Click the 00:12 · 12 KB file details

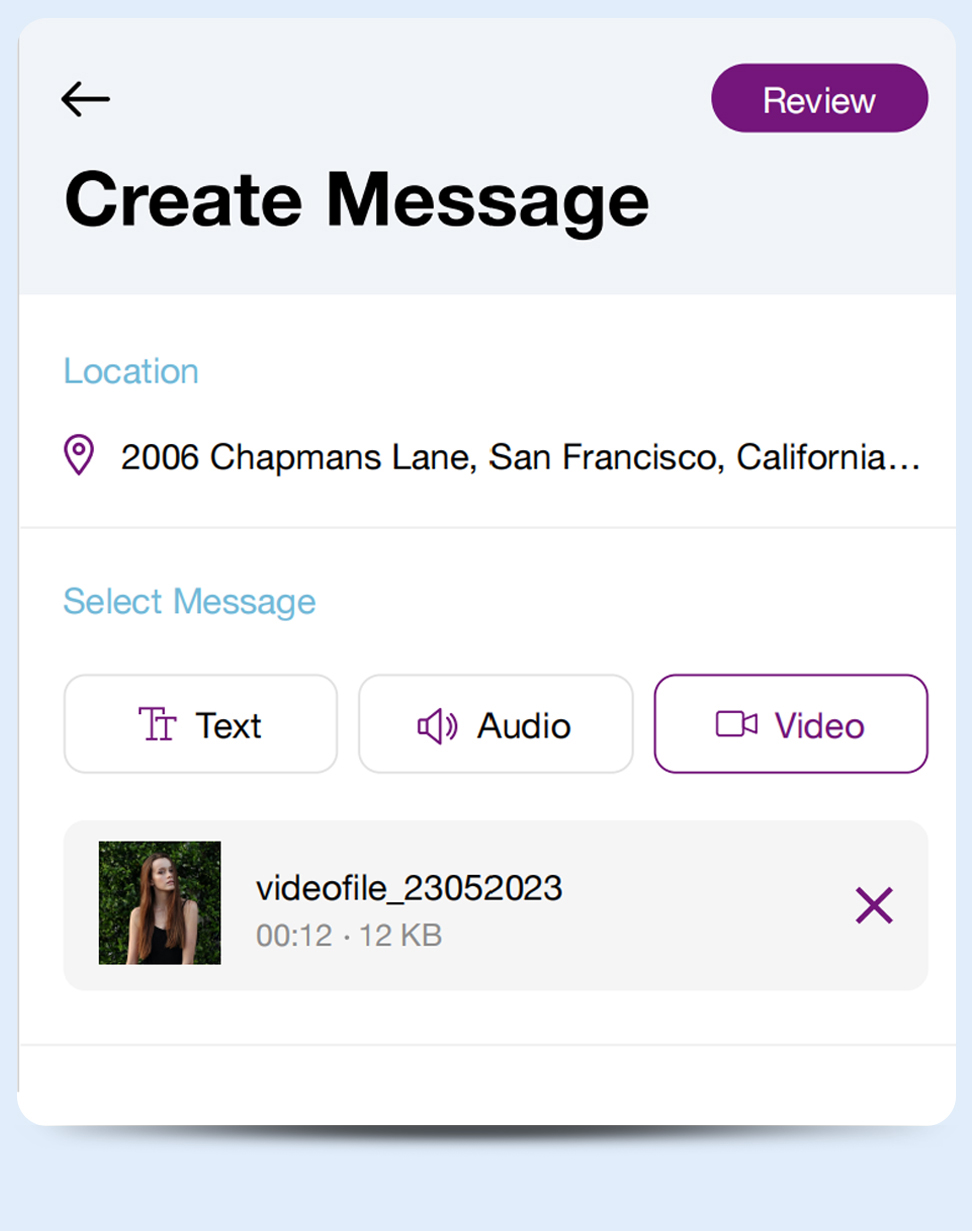pyautogui.click(x=349, y=935)
